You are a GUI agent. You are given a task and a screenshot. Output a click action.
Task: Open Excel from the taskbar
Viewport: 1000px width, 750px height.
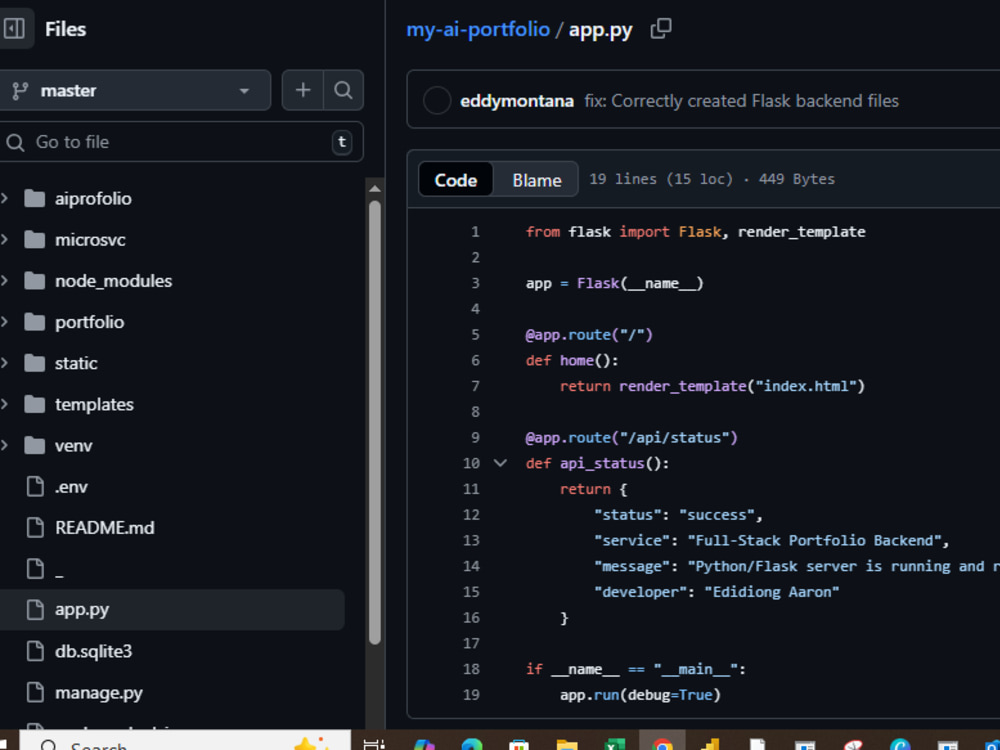pos(614,744)
